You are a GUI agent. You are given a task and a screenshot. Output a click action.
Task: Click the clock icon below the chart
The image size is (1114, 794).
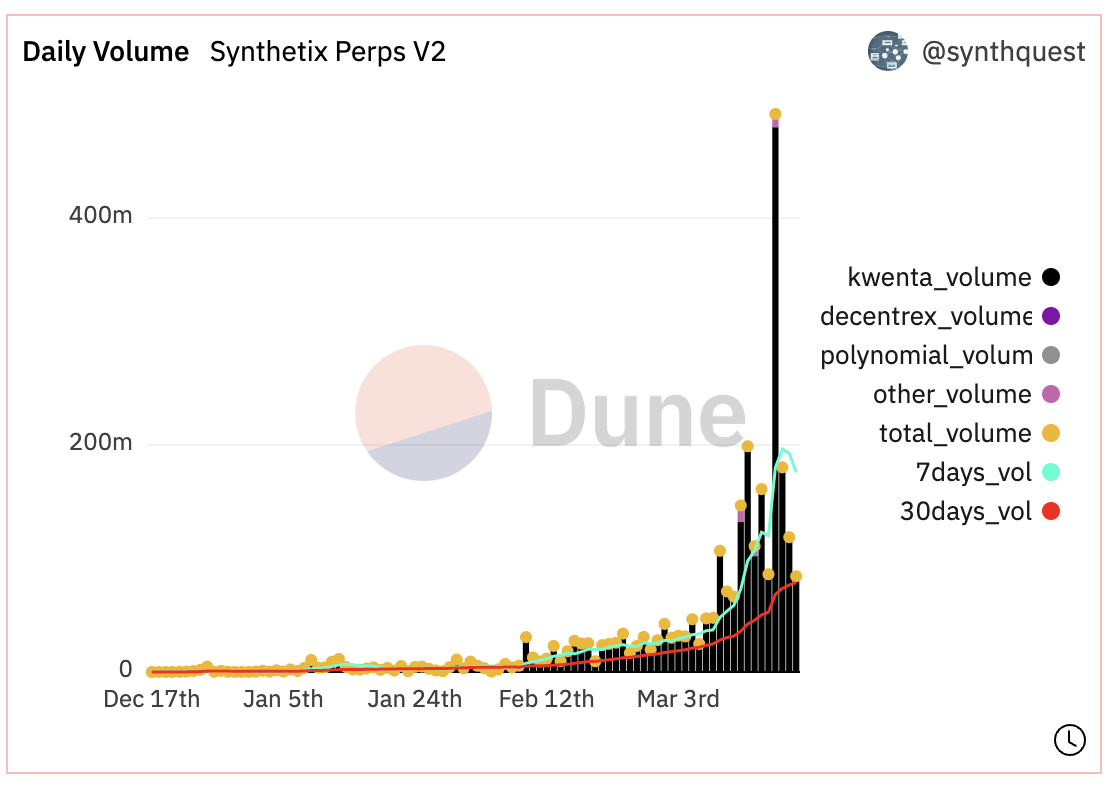pos(1069,739)
